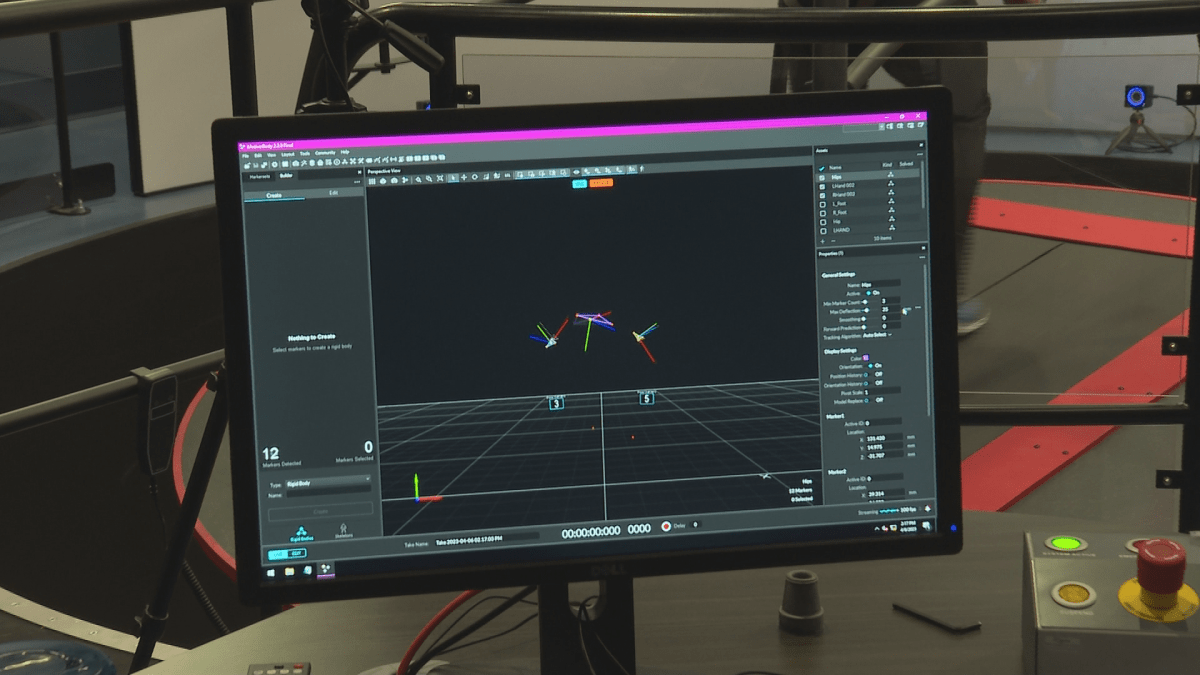1200x675 pixels.
Task: Click the translate (move) tool in viewport toolbar
Action: (x=463, y=178)
